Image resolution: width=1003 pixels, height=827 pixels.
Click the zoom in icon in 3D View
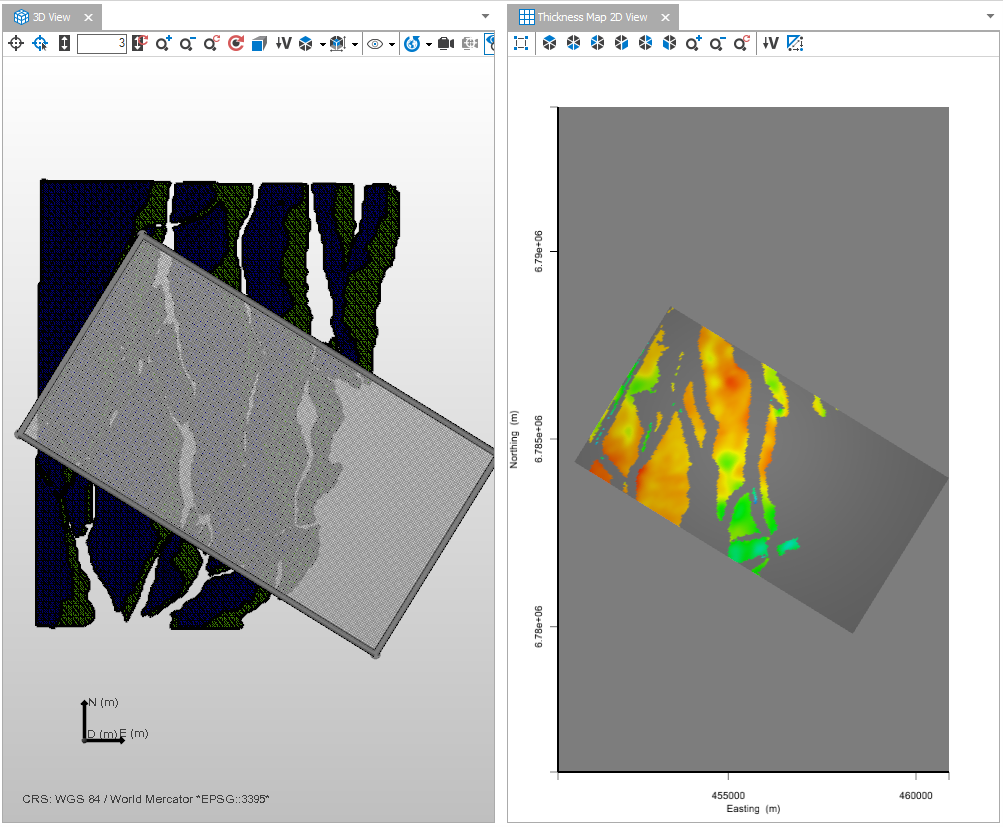[163, 44]
